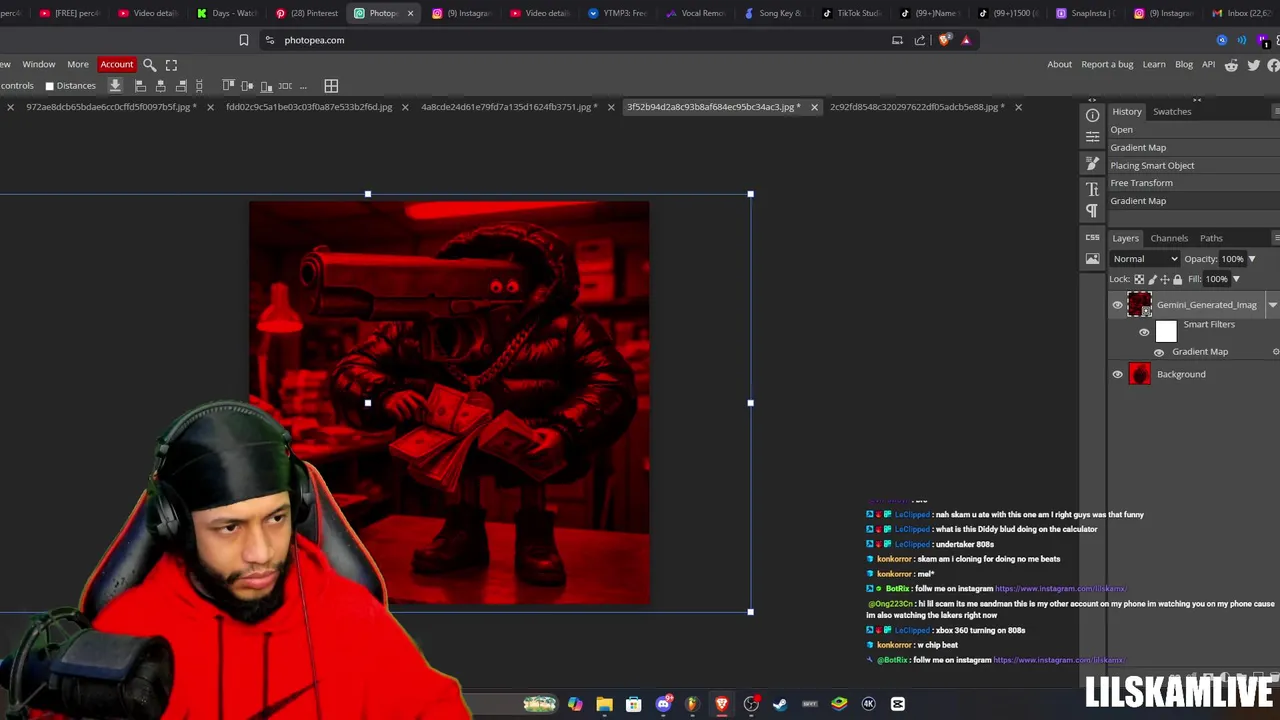Image resolution: width=1280 pixels, height=720 pixels.
Task: Switch to the Channels tab
Action: click(x=1169, y=239)
